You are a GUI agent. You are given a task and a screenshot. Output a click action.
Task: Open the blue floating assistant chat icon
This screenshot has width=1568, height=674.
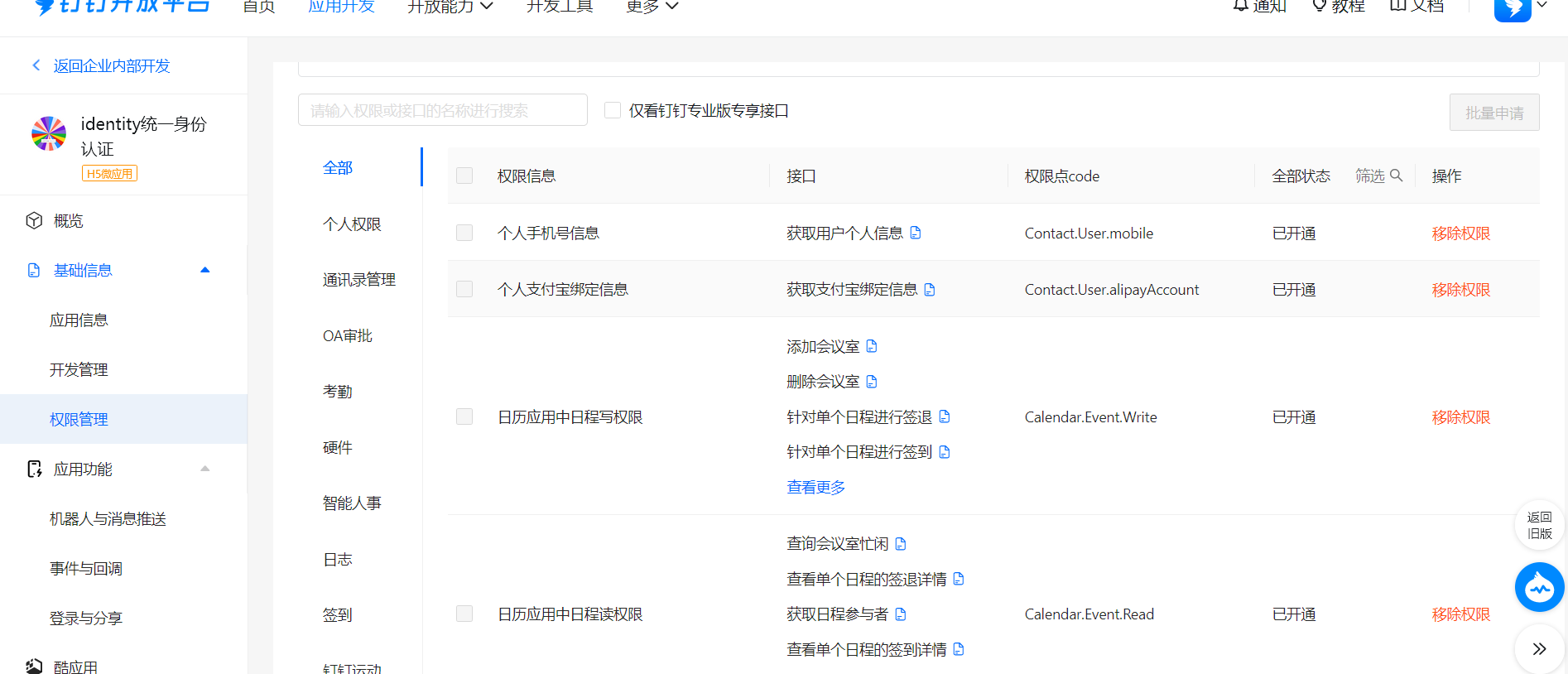coord(1539,587)
